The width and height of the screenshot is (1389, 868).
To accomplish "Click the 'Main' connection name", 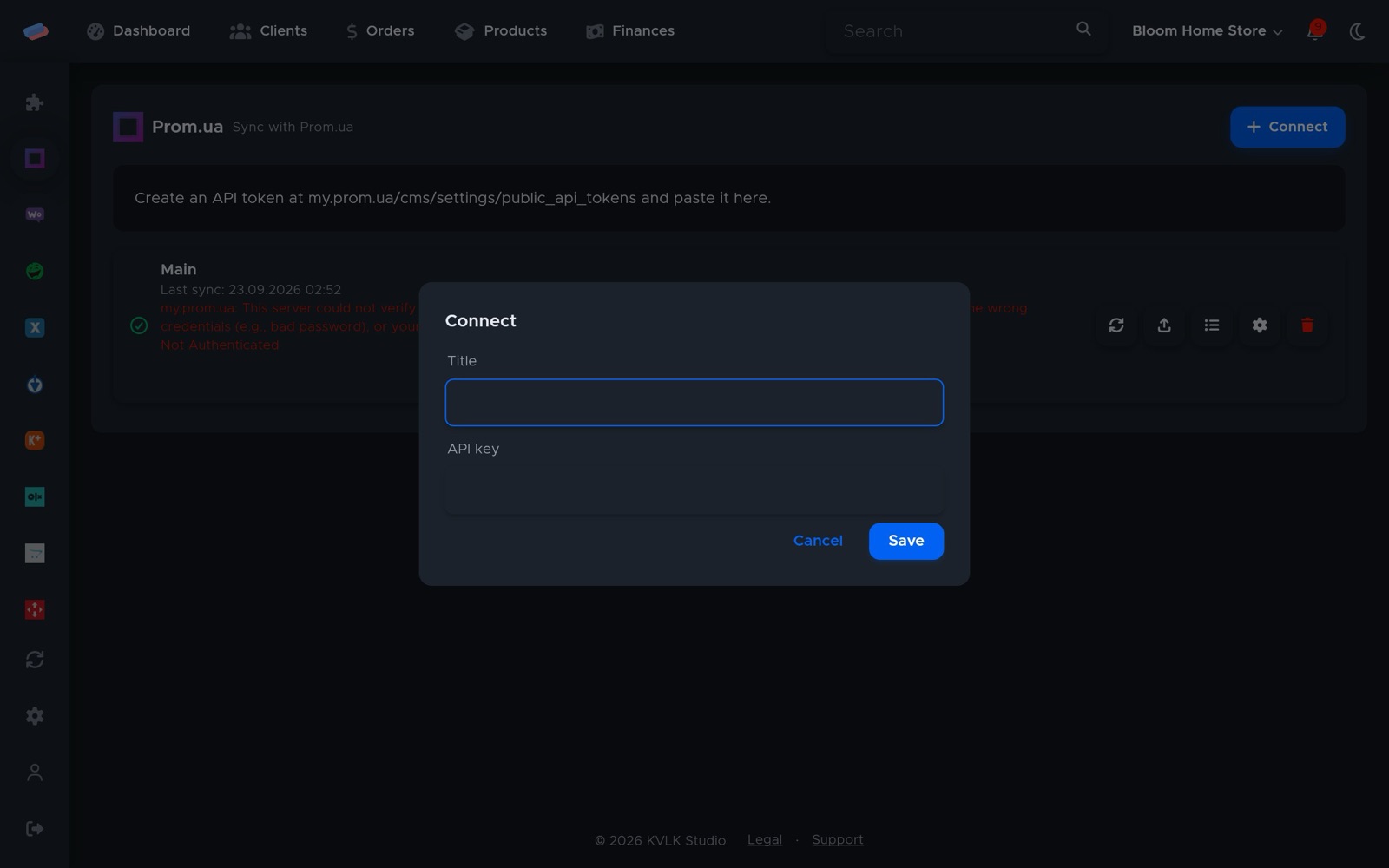I will [179, 270].
